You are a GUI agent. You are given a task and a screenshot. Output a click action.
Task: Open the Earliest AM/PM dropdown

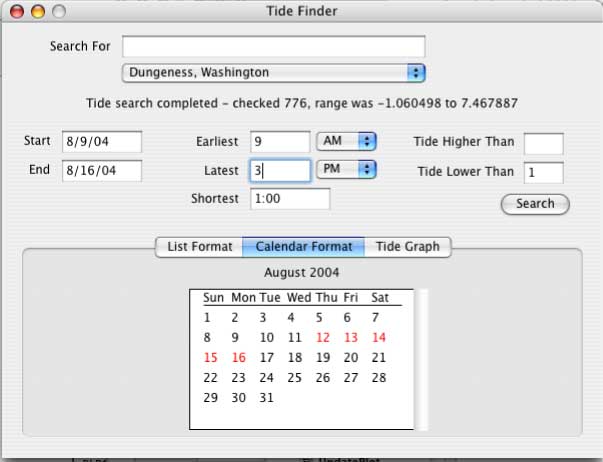point(346,142)
